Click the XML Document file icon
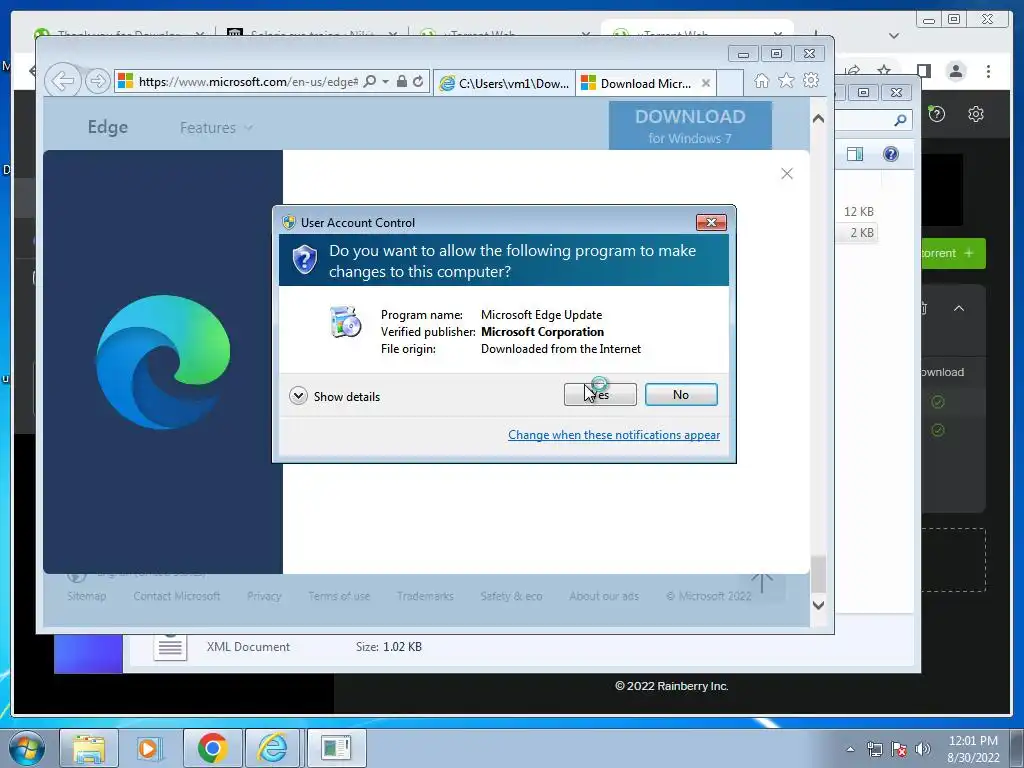1024x768 pixels. (x=170, y=647)
